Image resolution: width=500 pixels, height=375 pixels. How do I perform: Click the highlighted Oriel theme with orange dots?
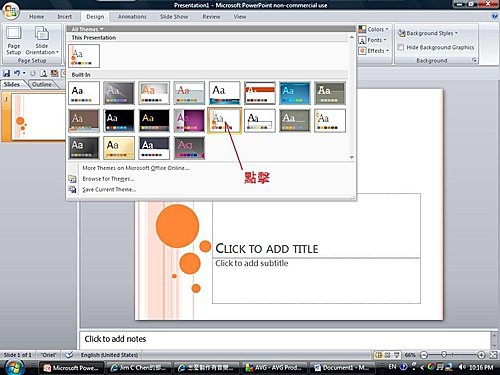coord(224,120)
